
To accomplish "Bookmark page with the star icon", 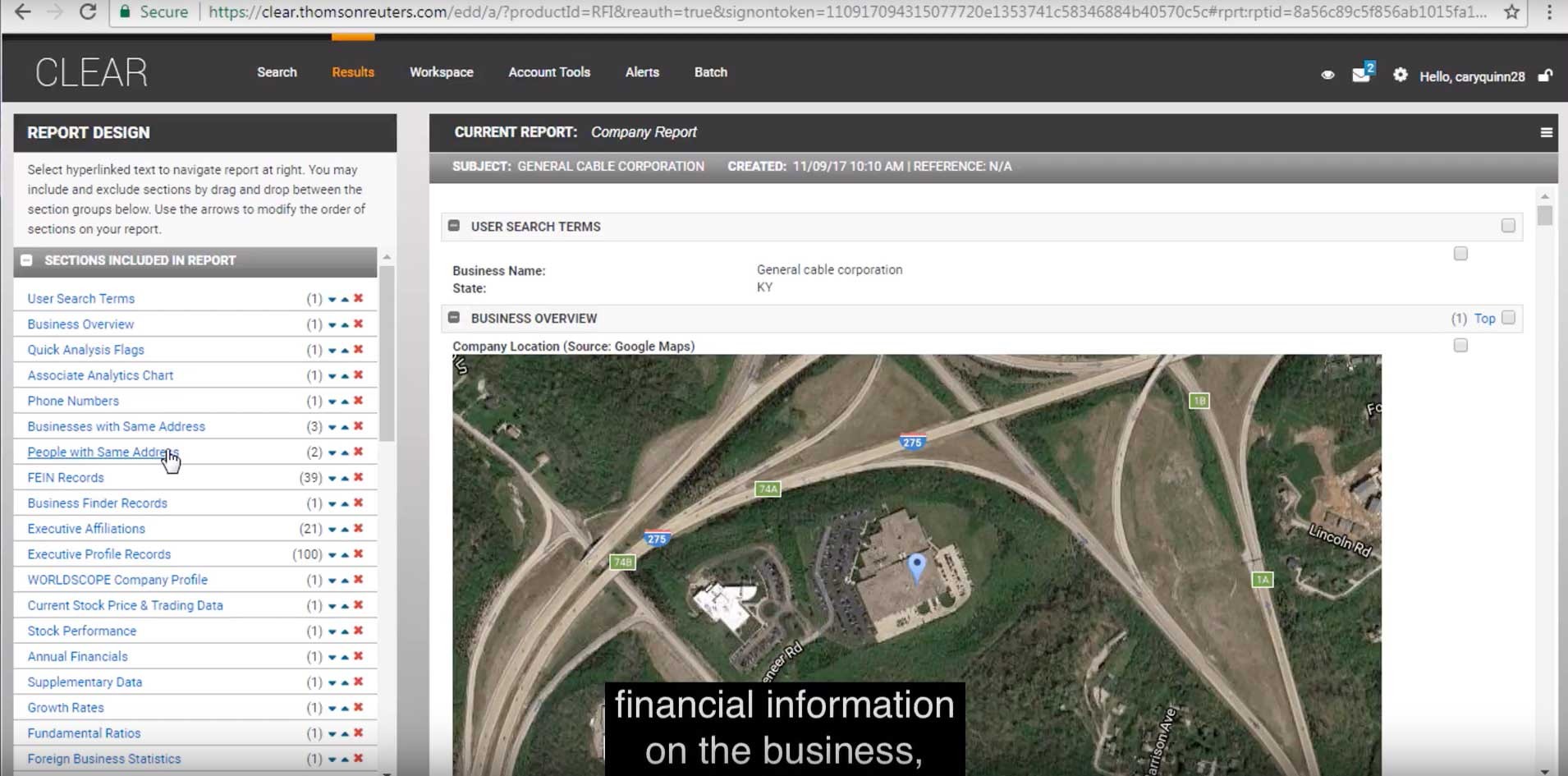I will click(x=1511, y=11).
